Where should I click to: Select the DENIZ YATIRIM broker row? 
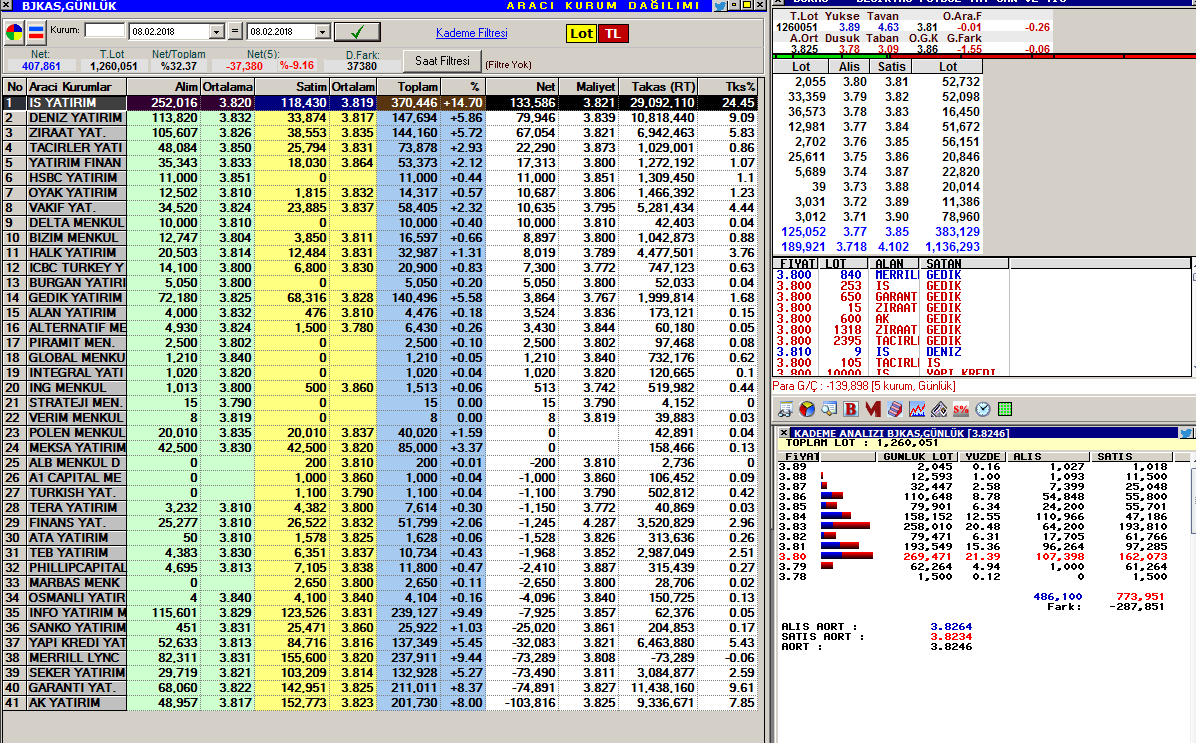tap(380, 117)
